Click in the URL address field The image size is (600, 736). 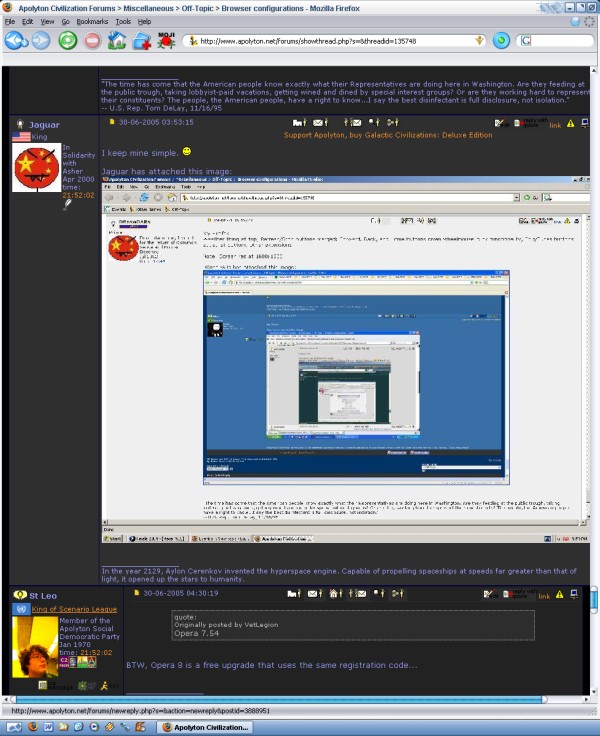click(x=330, y=41)
